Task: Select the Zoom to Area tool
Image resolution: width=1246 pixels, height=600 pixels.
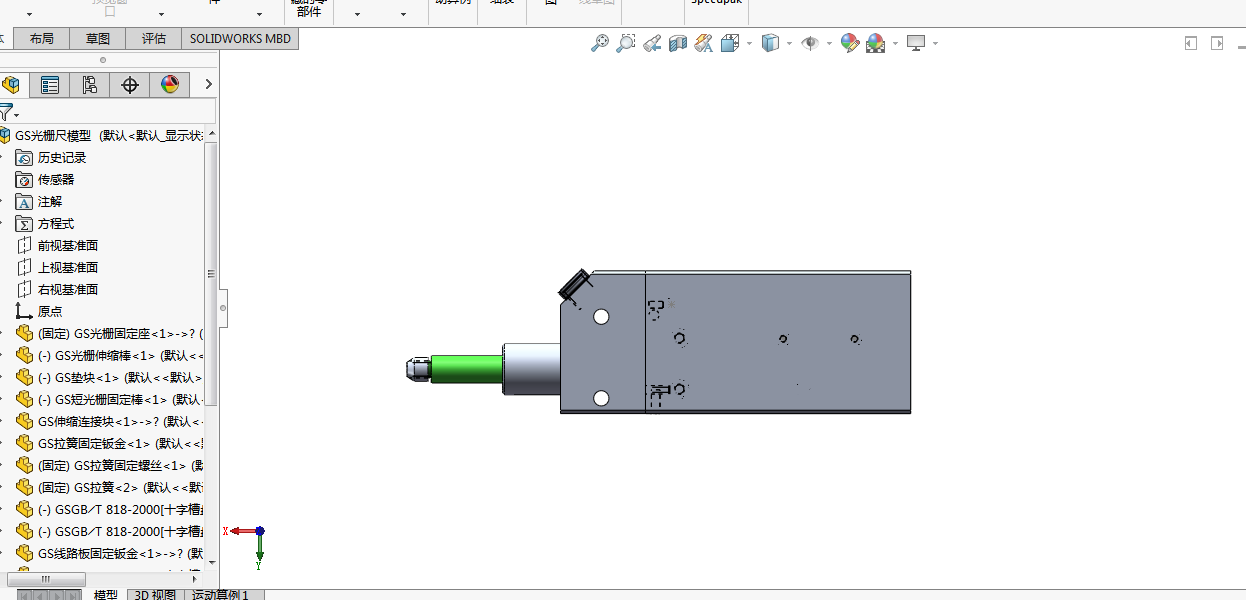Action: [625, 43]
